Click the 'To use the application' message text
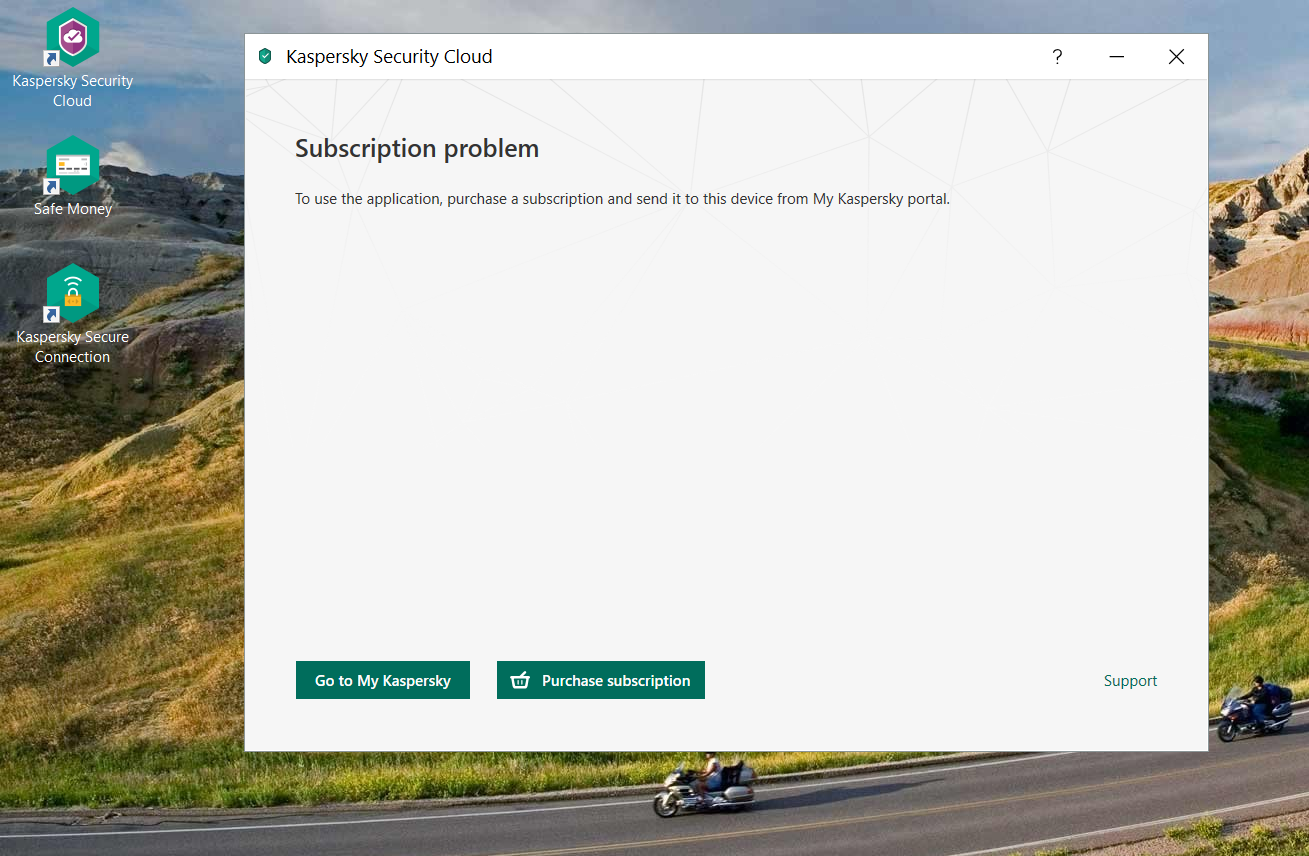The height and width of the screenshot is (856, 1309). pyautogui.click(x=622, y=199)
